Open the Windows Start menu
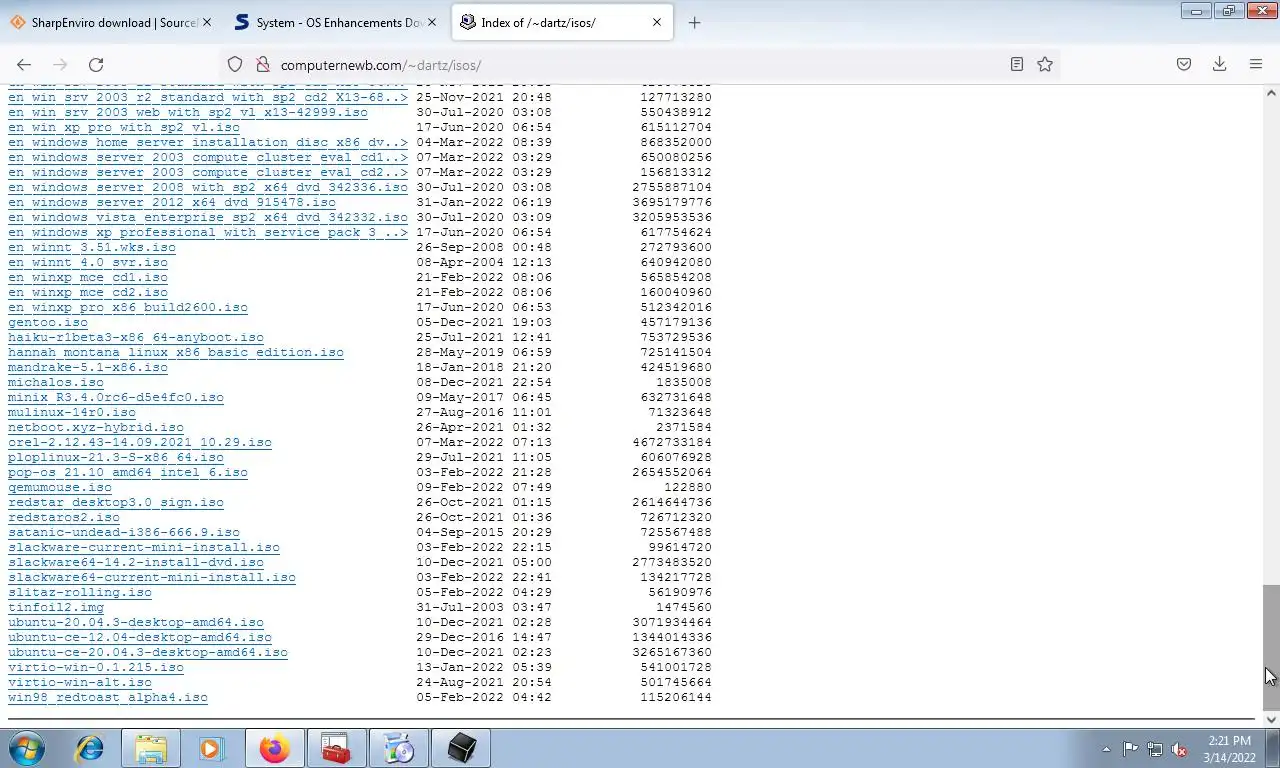1280x768 pixels. point(27,748)
